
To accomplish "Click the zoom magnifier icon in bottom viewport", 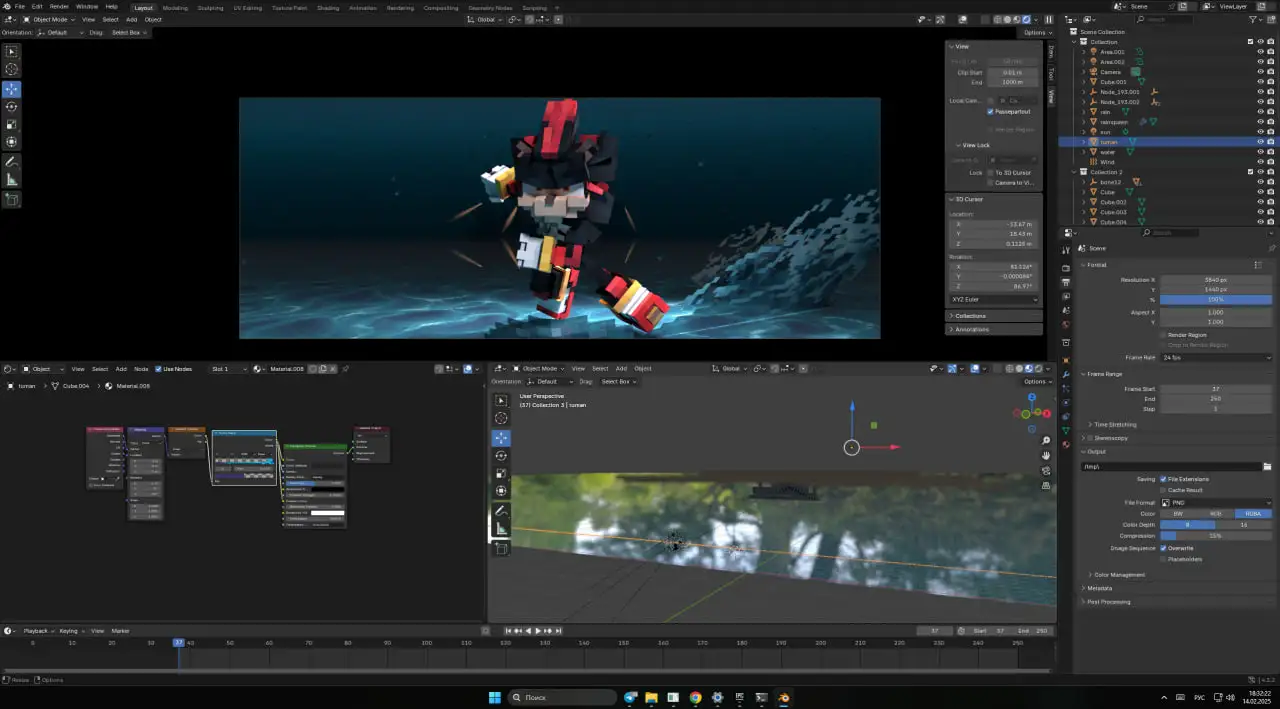I will (x=1046, y=441).
